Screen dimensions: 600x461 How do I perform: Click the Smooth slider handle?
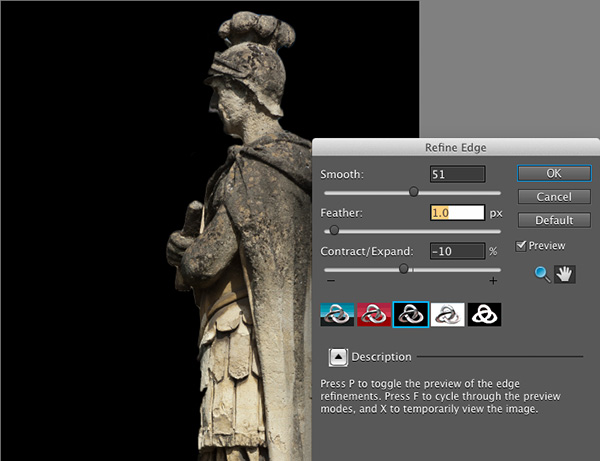pyautogui.click(x=413, y=192)
